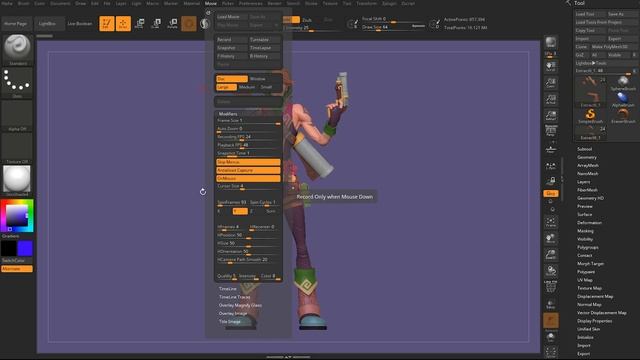Select Small movie size
640x360 pixels.
(x=269, y=87)
